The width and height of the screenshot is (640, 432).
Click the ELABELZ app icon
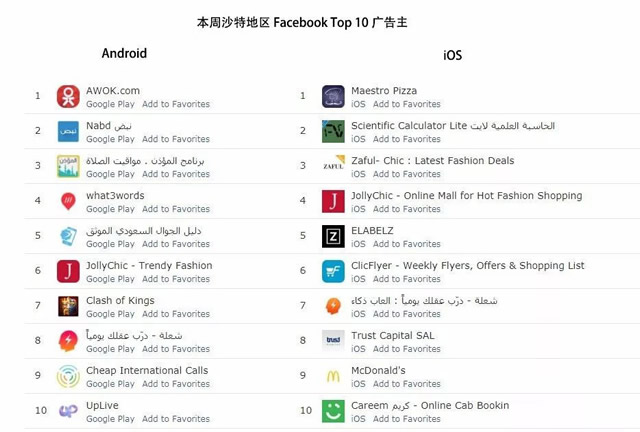(333, 237)
